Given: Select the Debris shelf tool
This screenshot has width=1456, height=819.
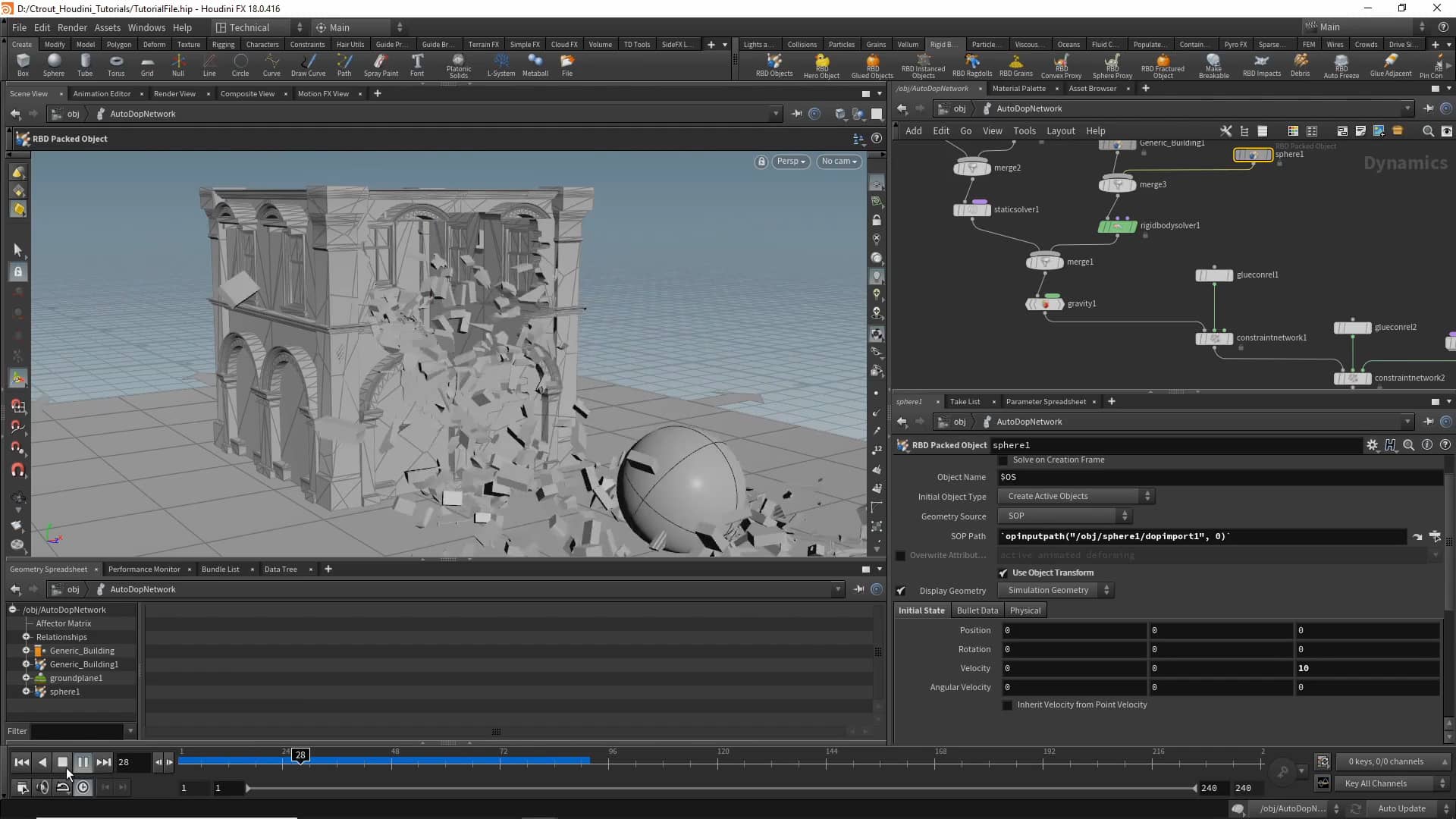Looking at the screenshot, I should point(1301,64).
